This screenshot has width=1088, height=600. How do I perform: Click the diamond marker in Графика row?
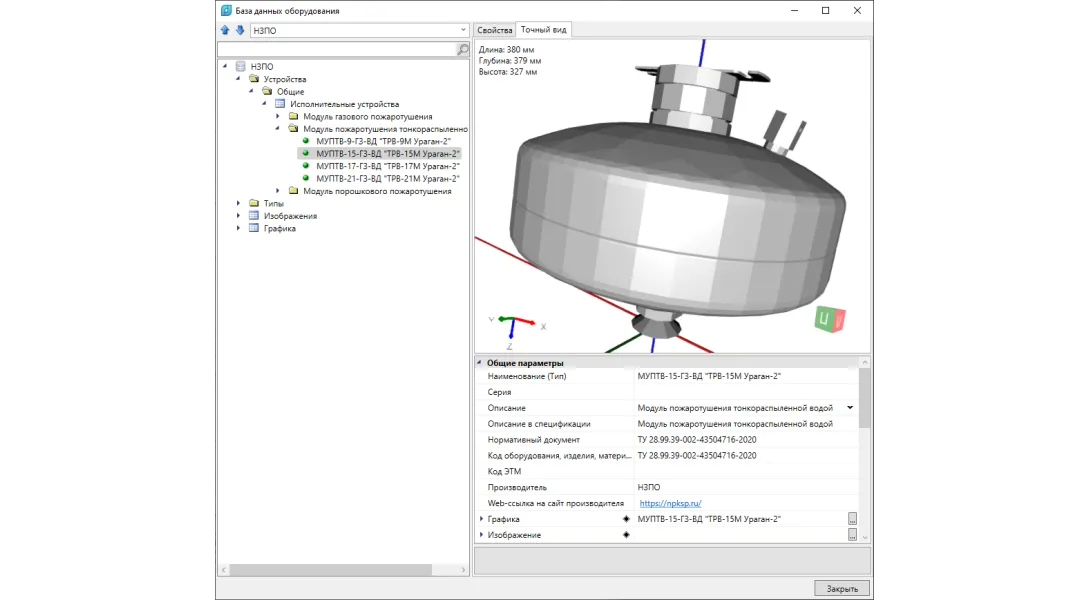click(626, 519)
